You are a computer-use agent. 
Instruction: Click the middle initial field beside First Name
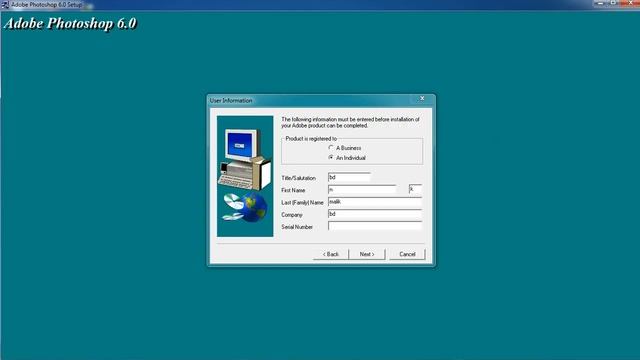tap(415, 190)
